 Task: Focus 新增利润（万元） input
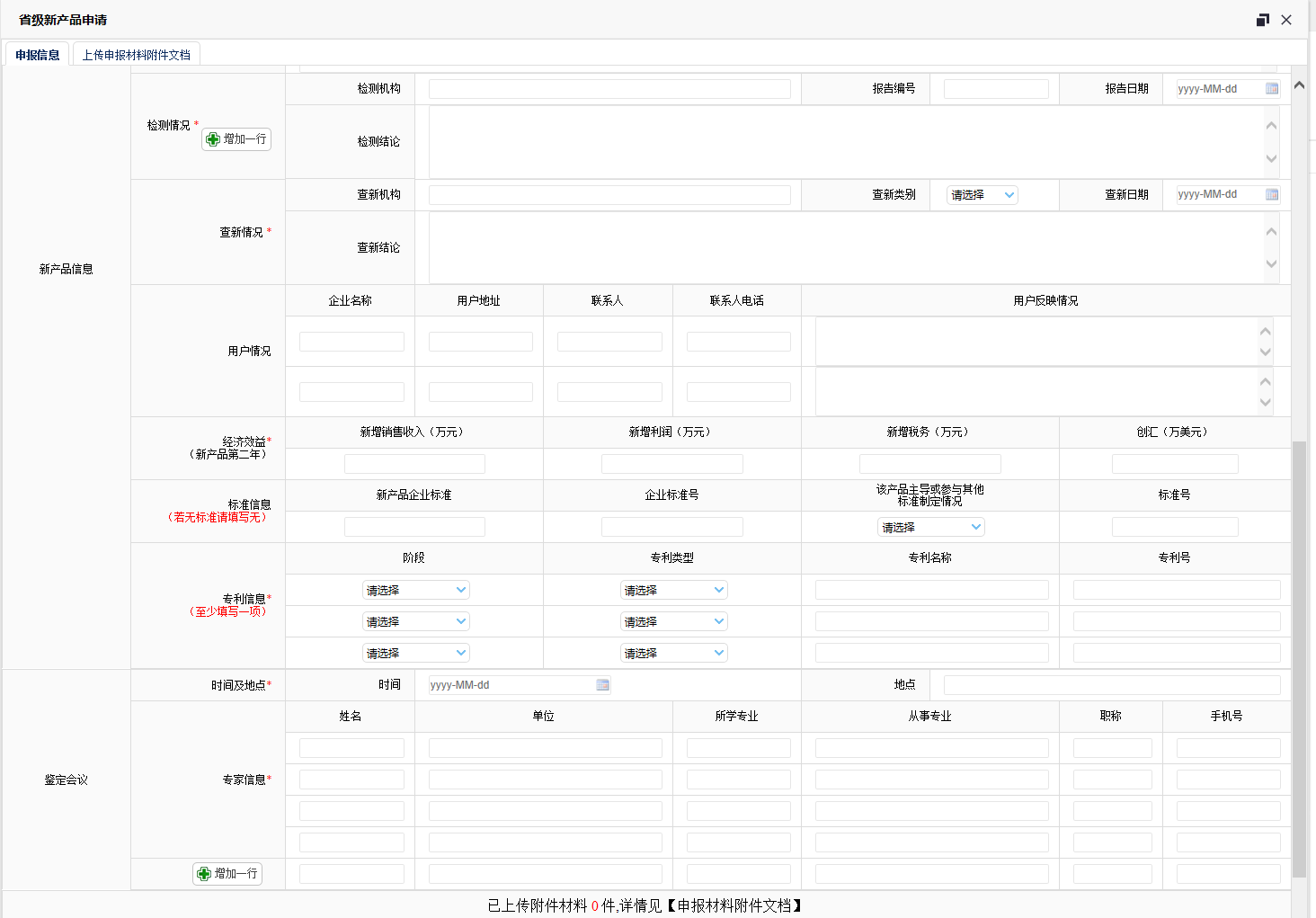672,464
